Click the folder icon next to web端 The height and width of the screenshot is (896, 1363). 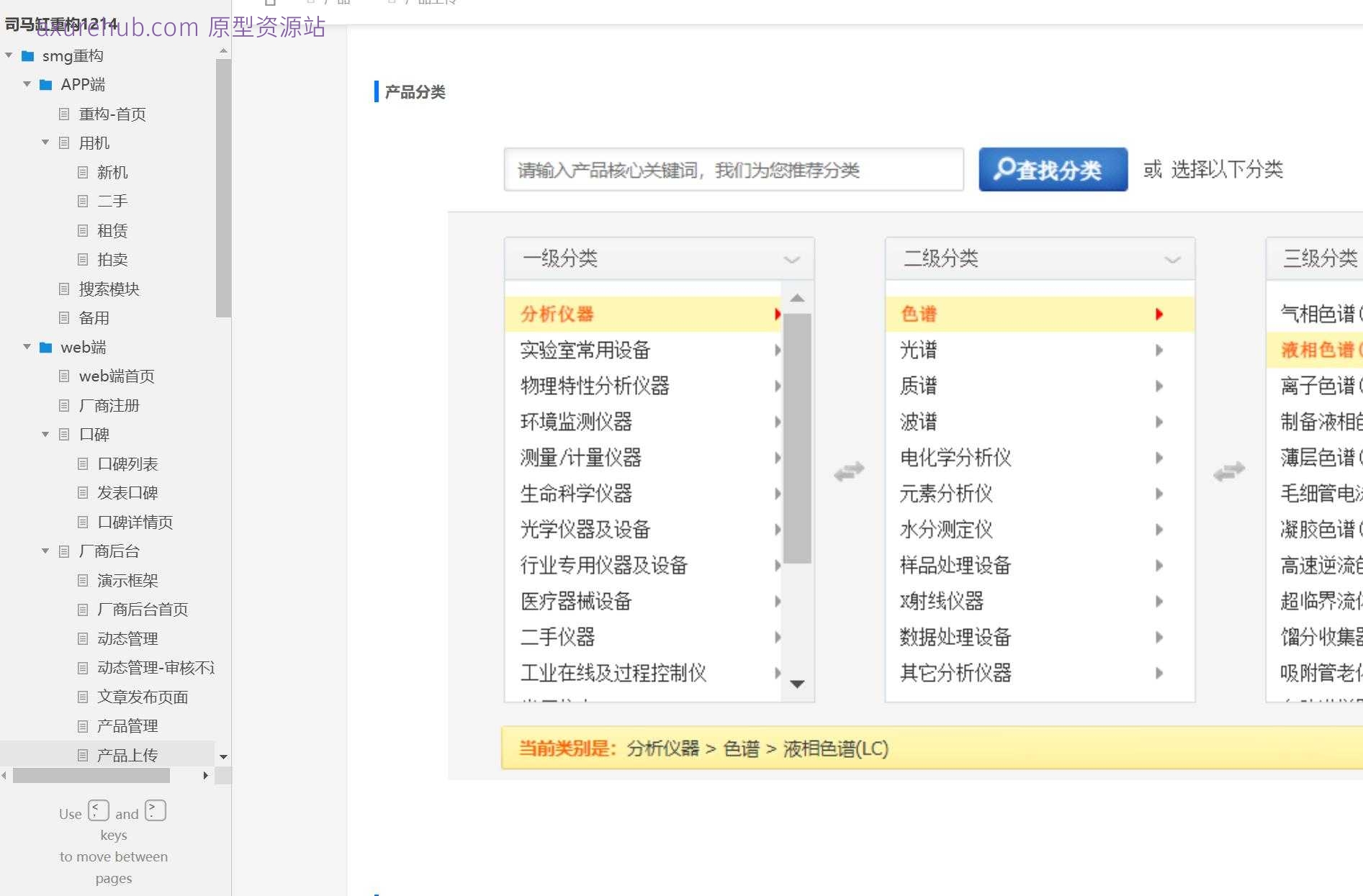click(x=45, y=347)
